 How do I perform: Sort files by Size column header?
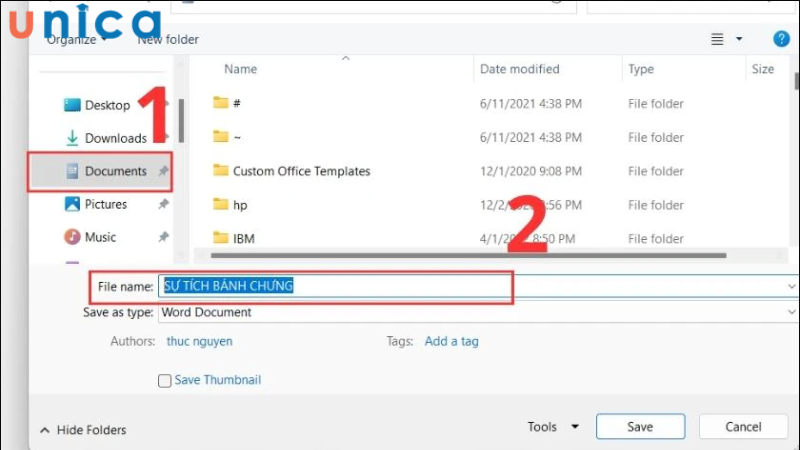pyautogui.click(x=763, y=69)
